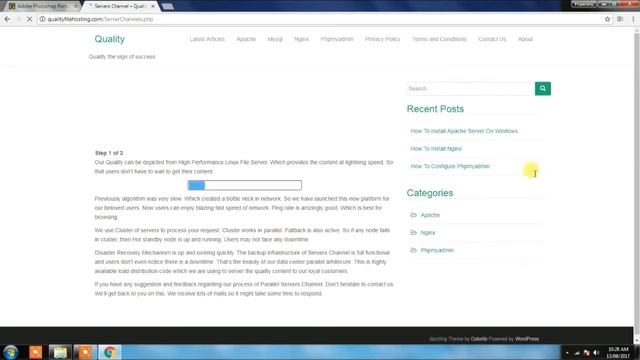
Task: Close the Servers Channel tab
Action: (153, 6)
